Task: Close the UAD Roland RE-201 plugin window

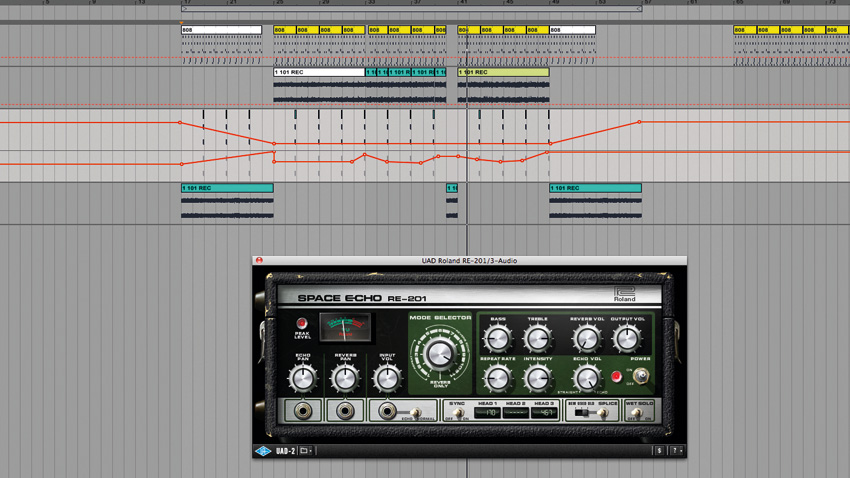Action: (259, 261)
